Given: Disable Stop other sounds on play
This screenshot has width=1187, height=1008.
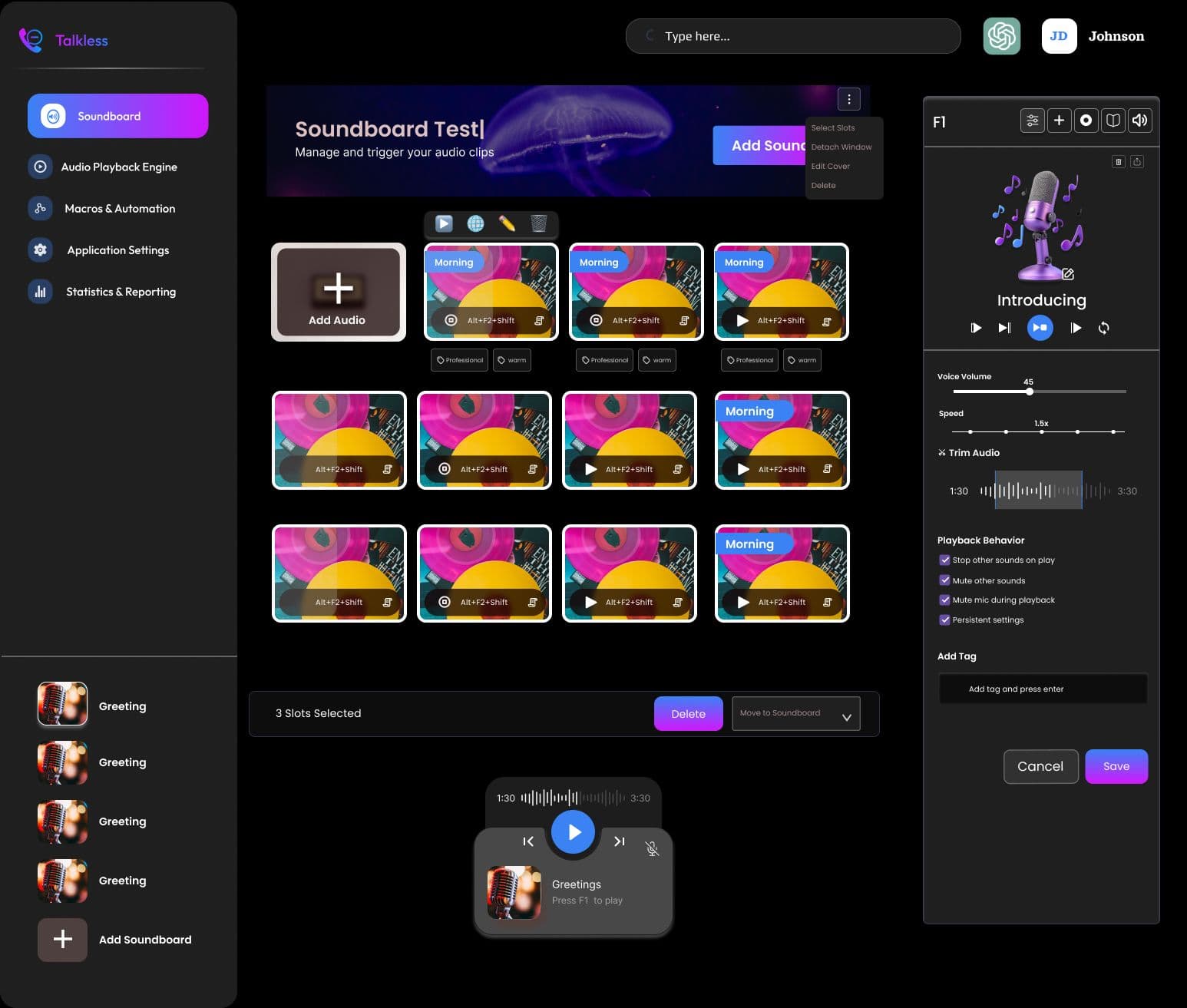Looking at the screenshot, I should [945, 560].
